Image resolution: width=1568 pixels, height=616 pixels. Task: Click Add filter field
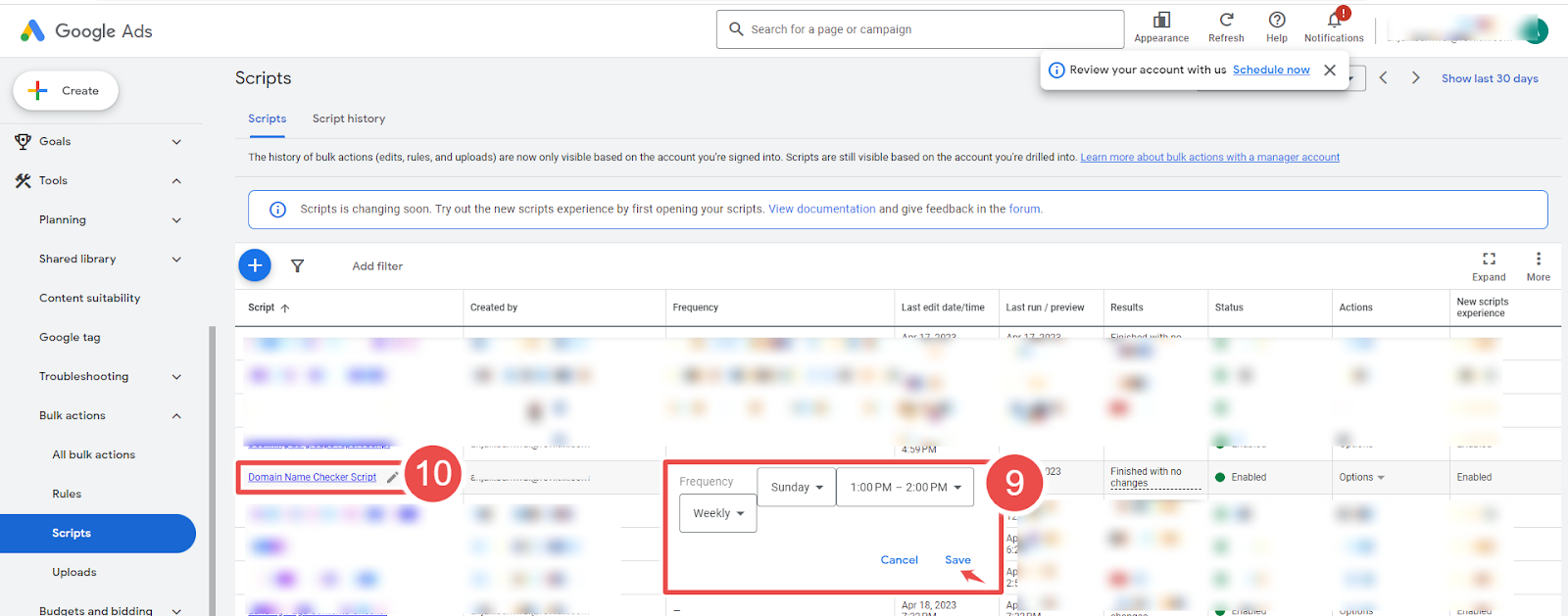pos(377,266)
